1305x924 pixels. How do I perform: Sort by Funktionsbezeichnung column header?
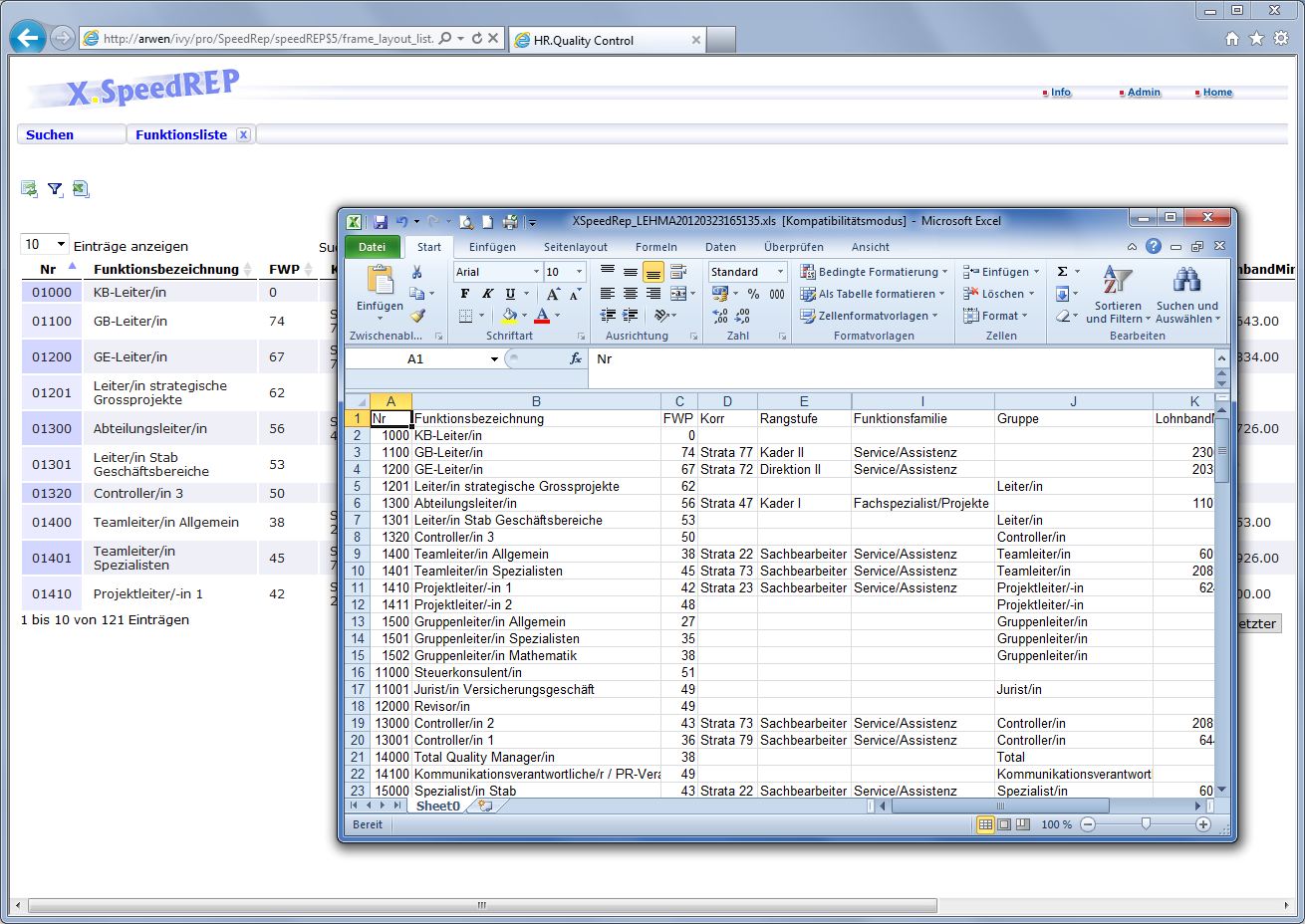click(166, 269)
